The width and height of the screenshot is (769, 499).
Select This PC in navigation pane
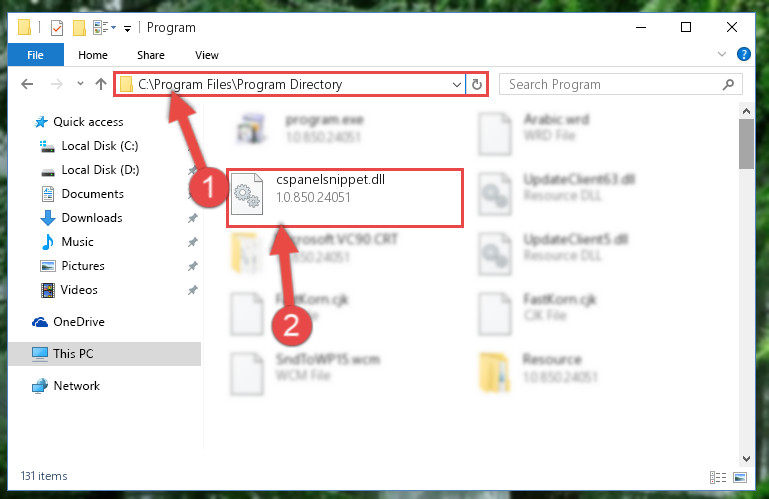[x=104, y=354]
